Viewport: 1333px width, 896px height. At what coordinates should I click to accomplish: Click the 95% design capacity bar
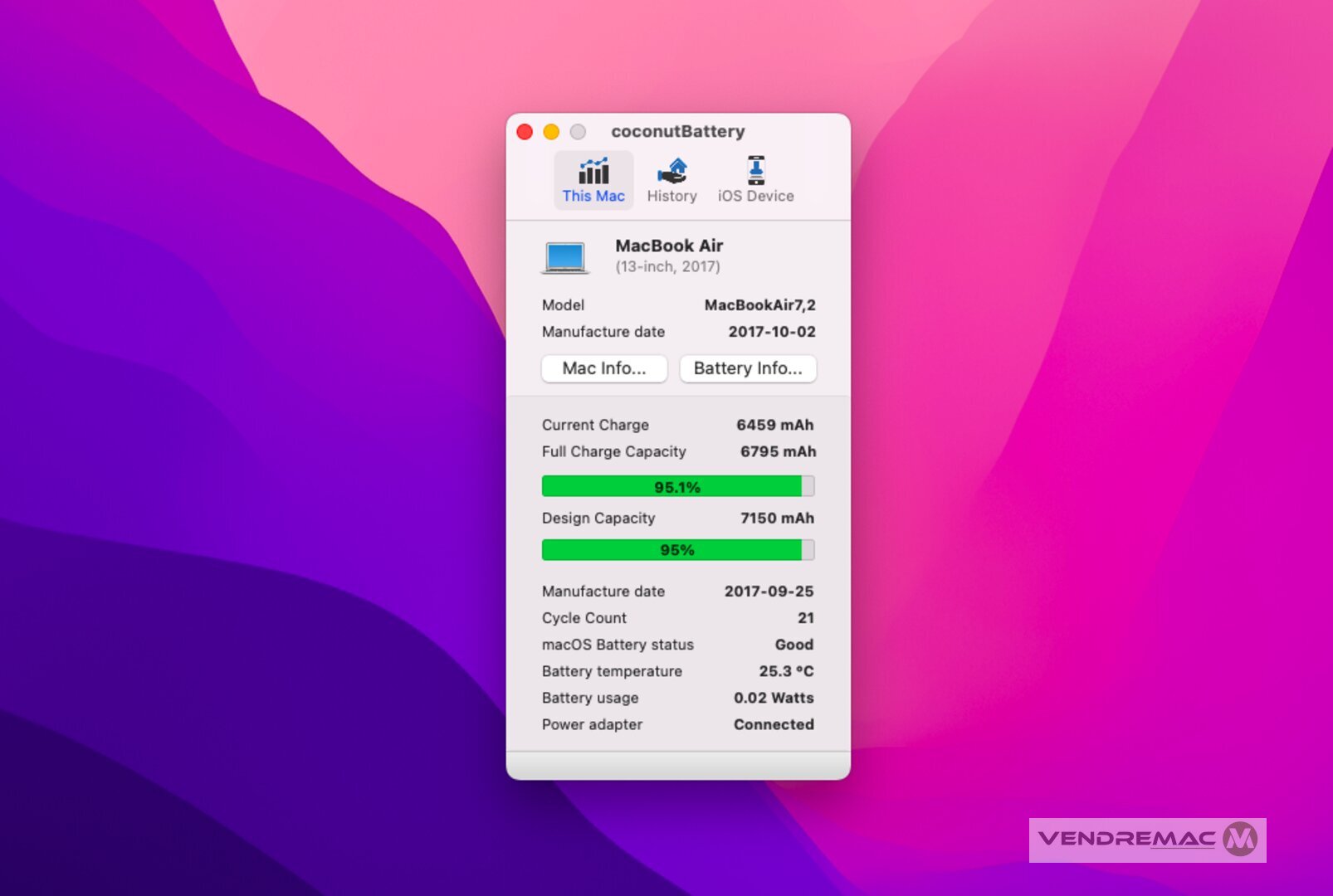pyautogui.click(x=677, y=550)
